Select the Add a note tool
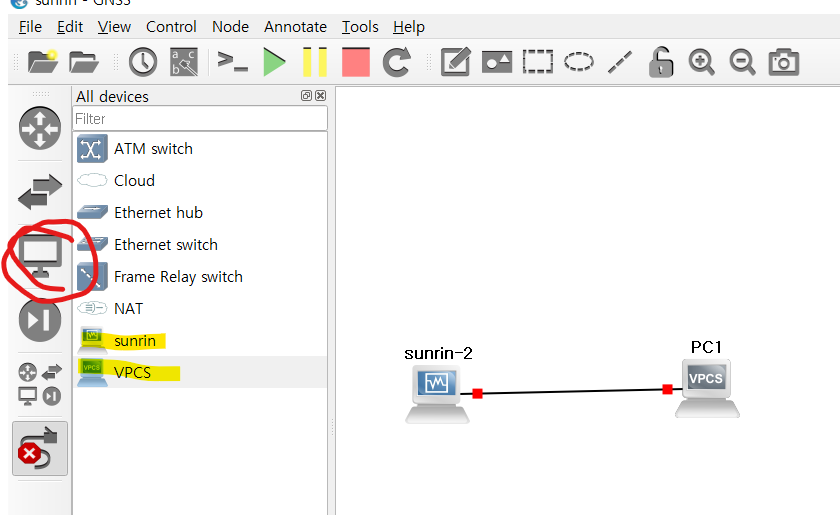The height and width of the screenshot is (515, 840). [x=456, y=62]
